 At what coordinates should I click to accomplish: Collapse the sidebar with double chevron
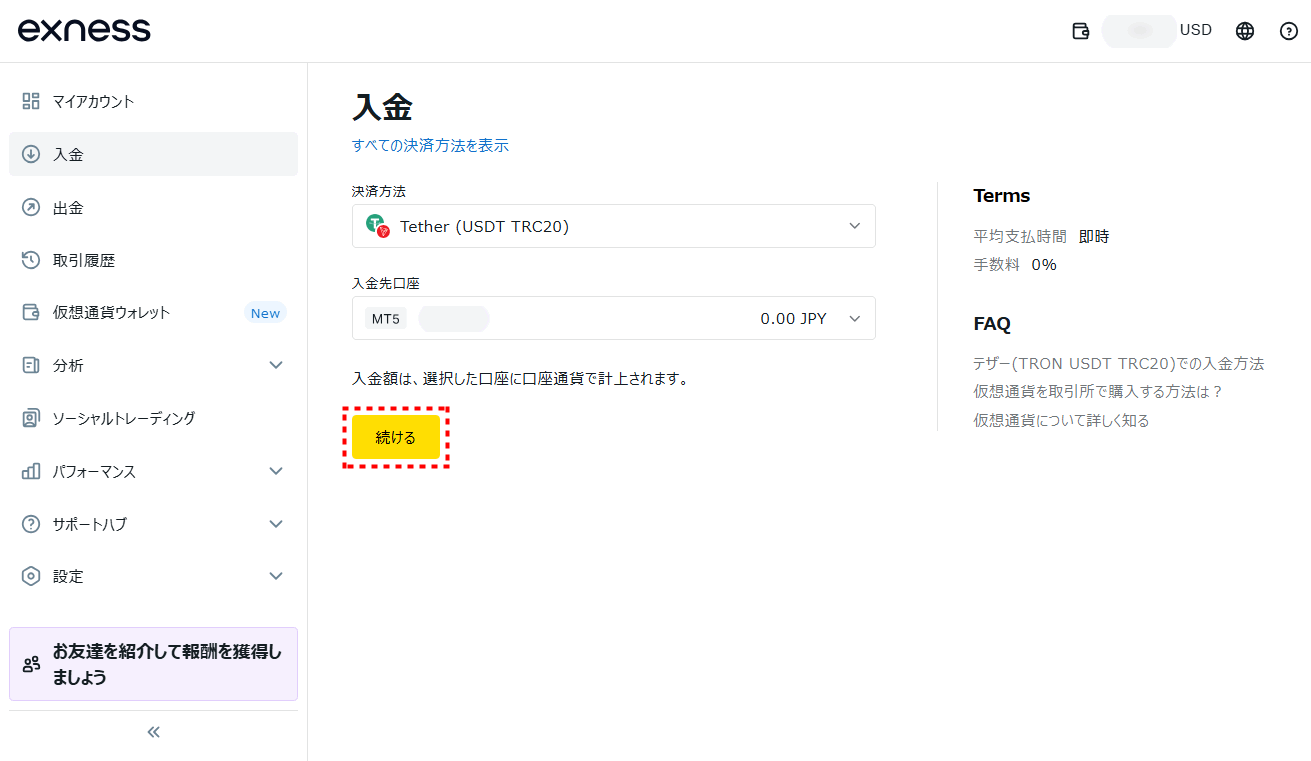coord(153,732)
